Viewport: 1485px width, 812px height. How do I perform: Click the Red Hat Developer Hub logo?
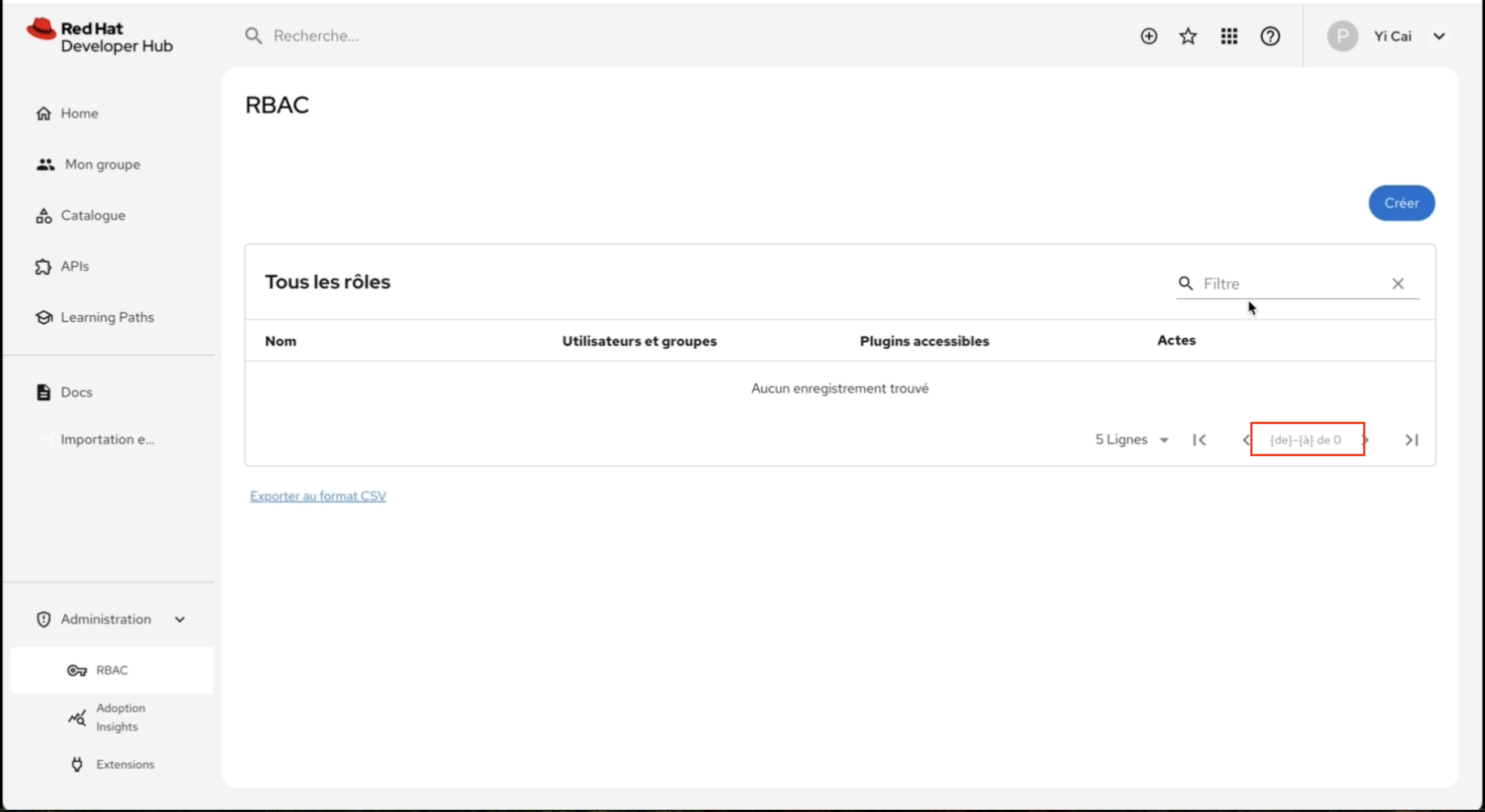[100, 37]
